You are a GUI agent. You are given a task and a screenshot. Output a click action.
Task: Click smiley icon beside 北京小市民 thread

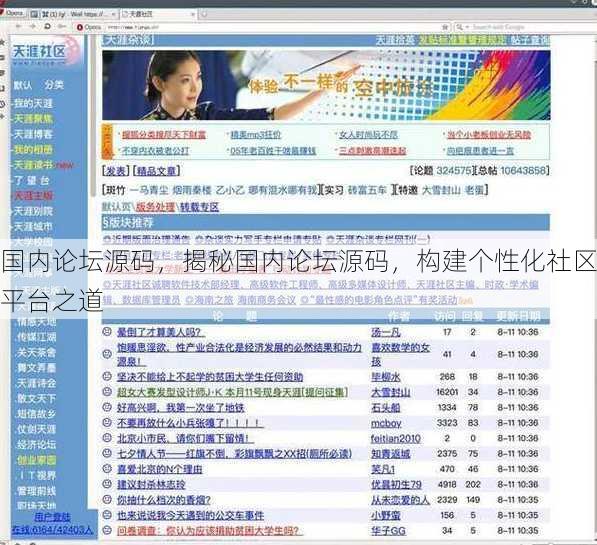[x=107, y=438]
